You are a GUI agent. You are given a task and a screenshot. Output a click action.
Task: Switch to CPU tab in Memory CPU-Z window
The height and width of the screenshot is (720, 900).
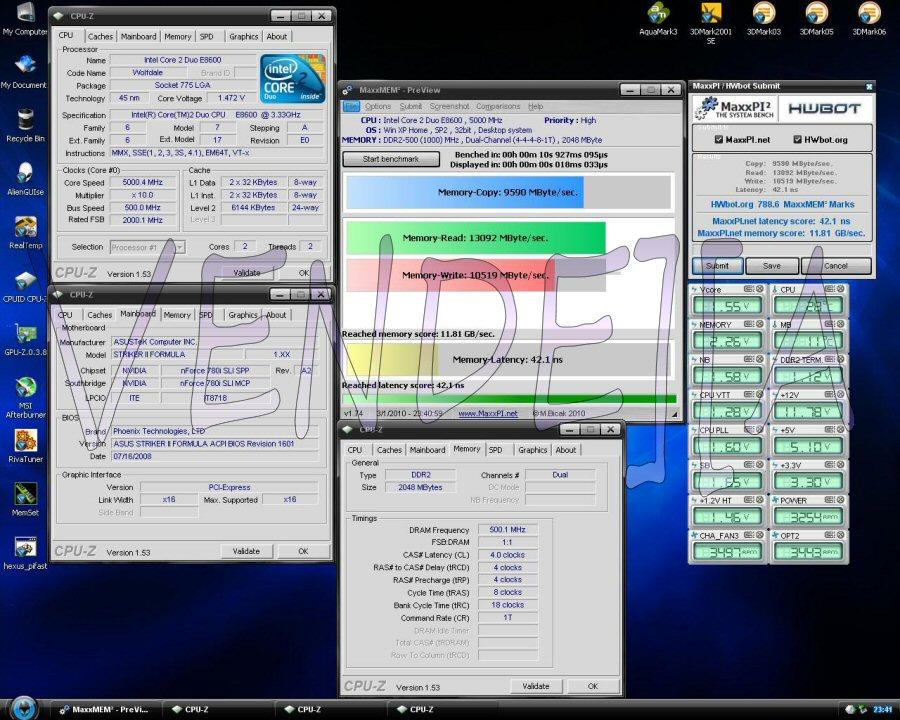click(355, 450)
